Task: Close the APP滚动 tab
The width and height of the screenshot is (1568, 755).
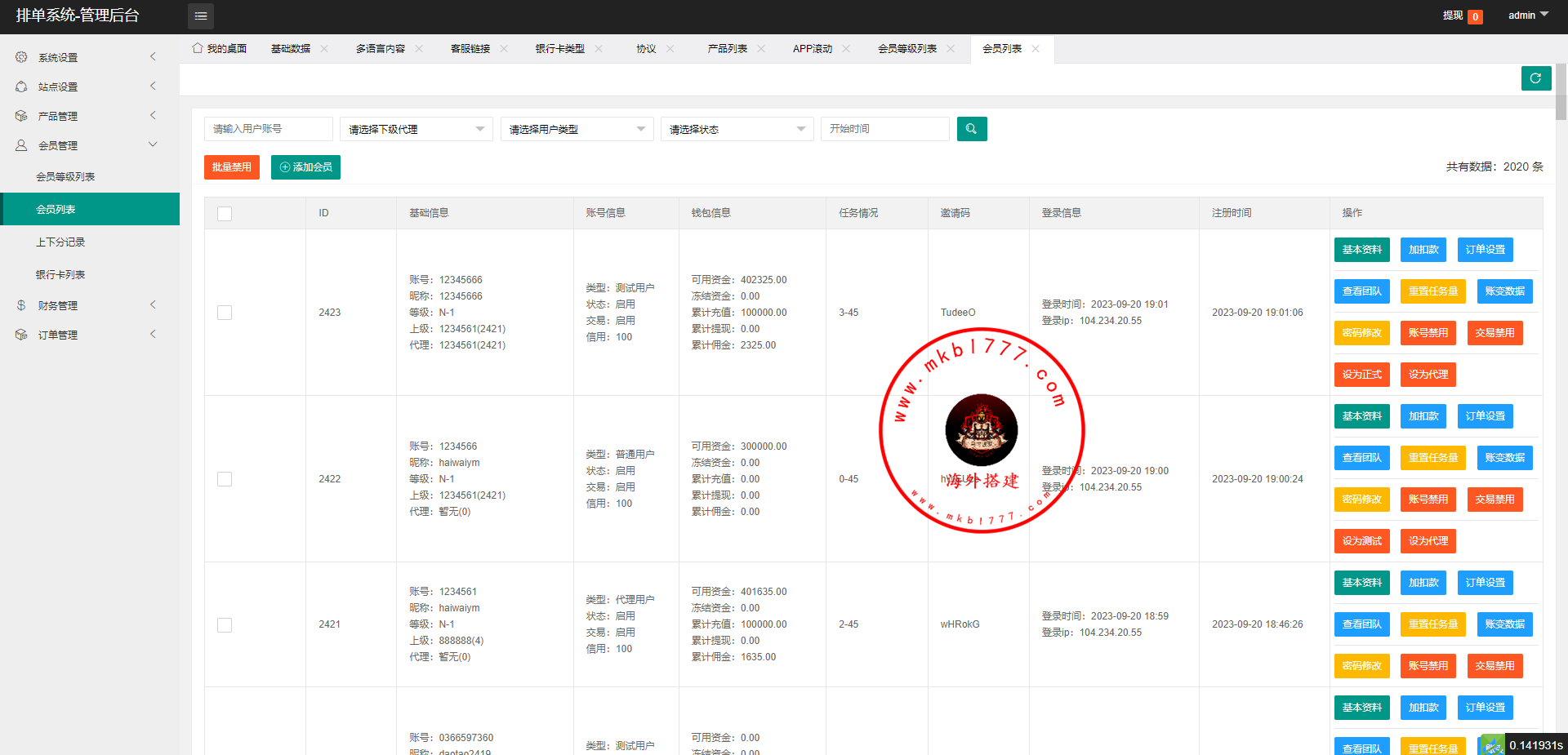Action: (846, 49)
